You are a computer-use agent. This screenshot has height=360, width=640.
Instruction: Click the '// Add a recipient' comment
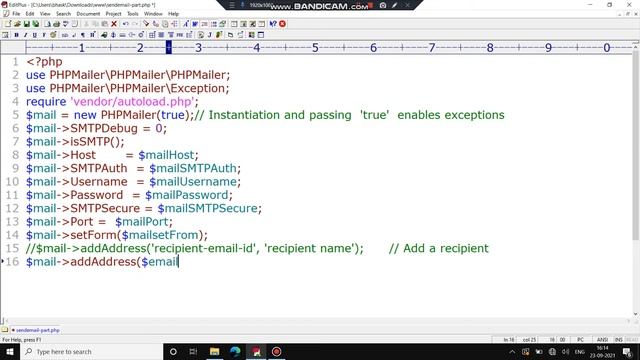438,249
